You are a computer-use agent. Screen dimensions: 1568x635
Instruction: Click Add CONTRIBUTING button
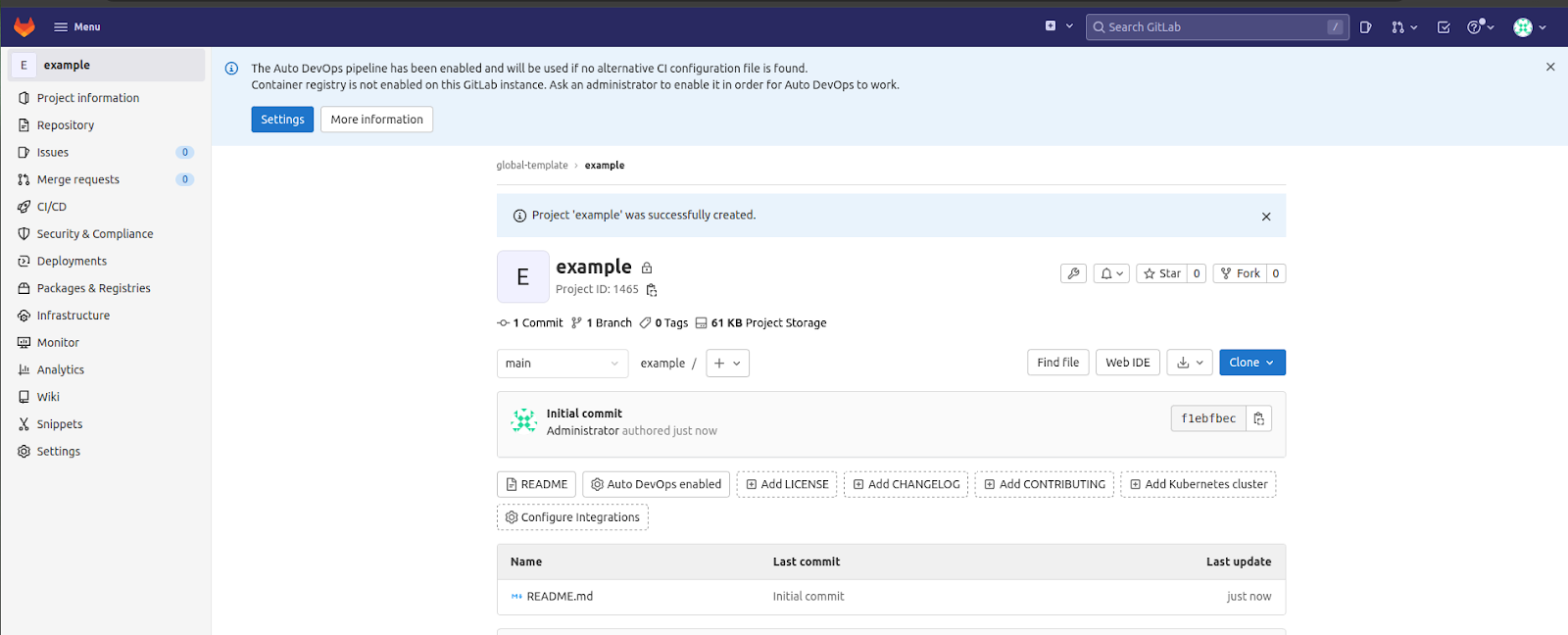(1045, 484)
